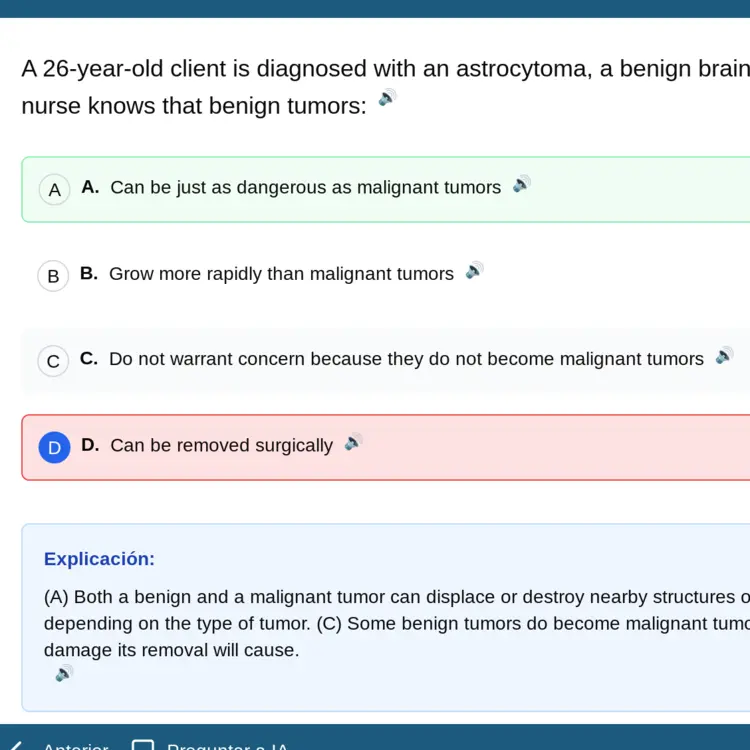Go to the Anterior question
The height and width of the screenshot is (750, 750).
click(x=76, y=746)
